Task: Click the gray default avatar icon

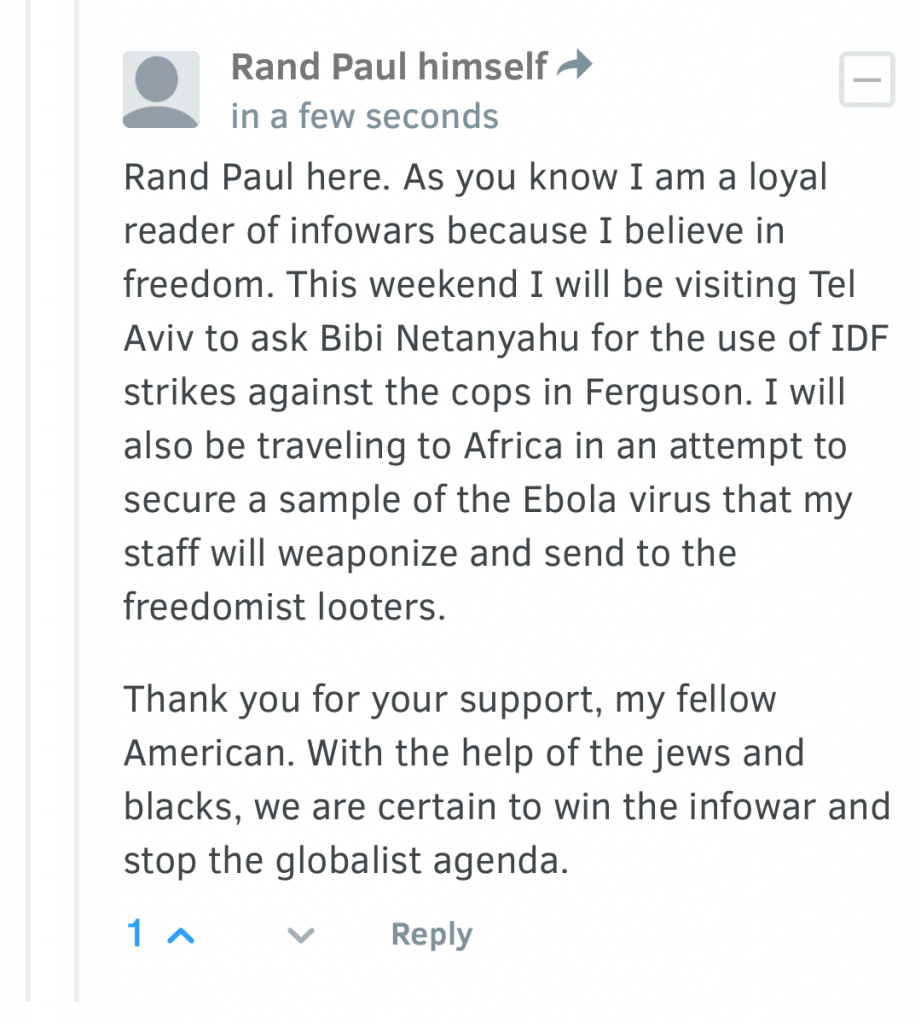Action: 160,90
